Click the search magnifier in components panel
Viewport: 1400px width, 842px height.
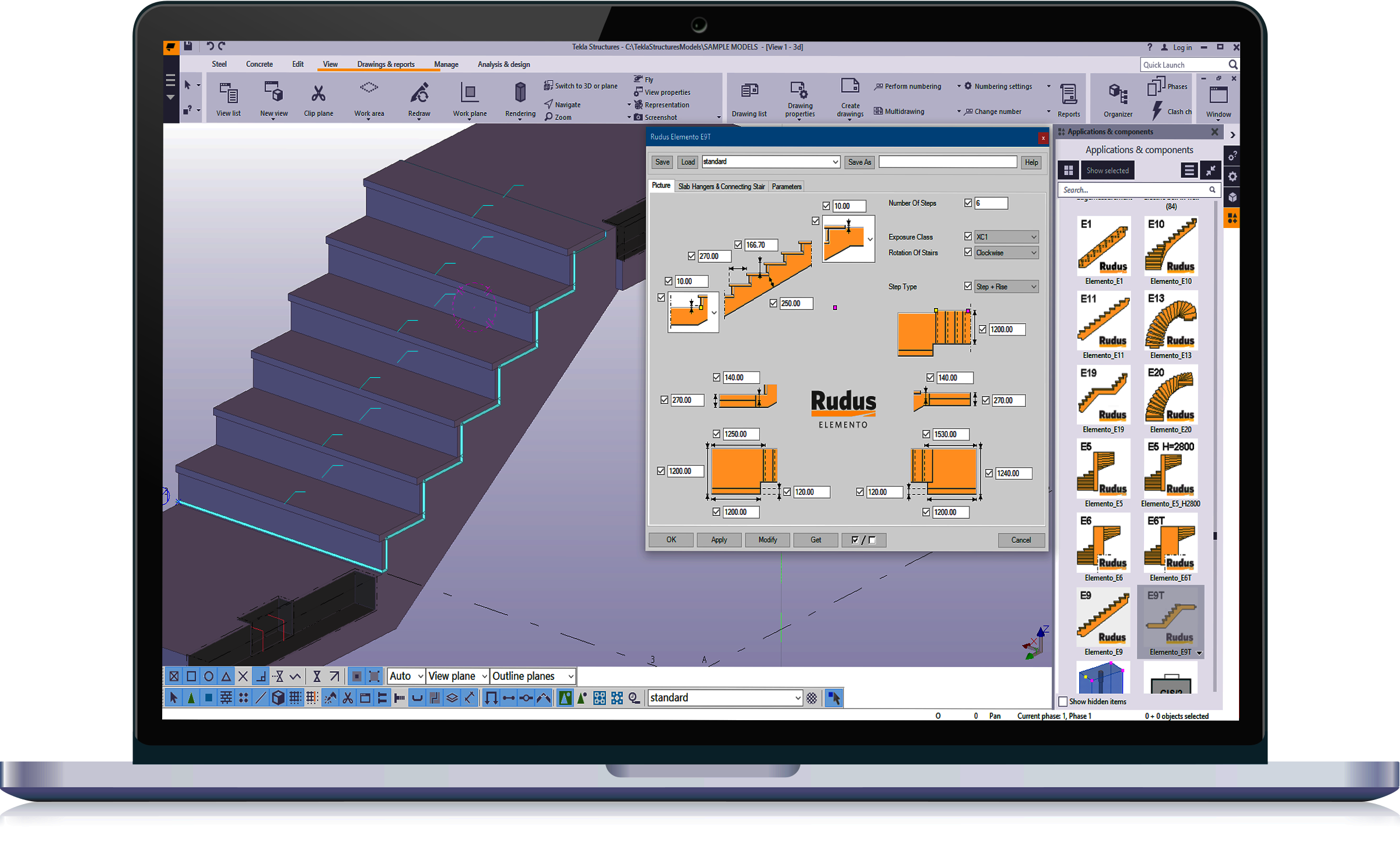(x=1212, y=190)
